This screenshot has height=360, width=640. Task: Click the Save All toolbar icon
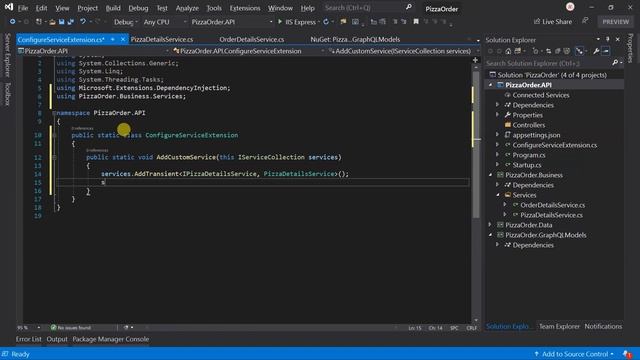71,22
